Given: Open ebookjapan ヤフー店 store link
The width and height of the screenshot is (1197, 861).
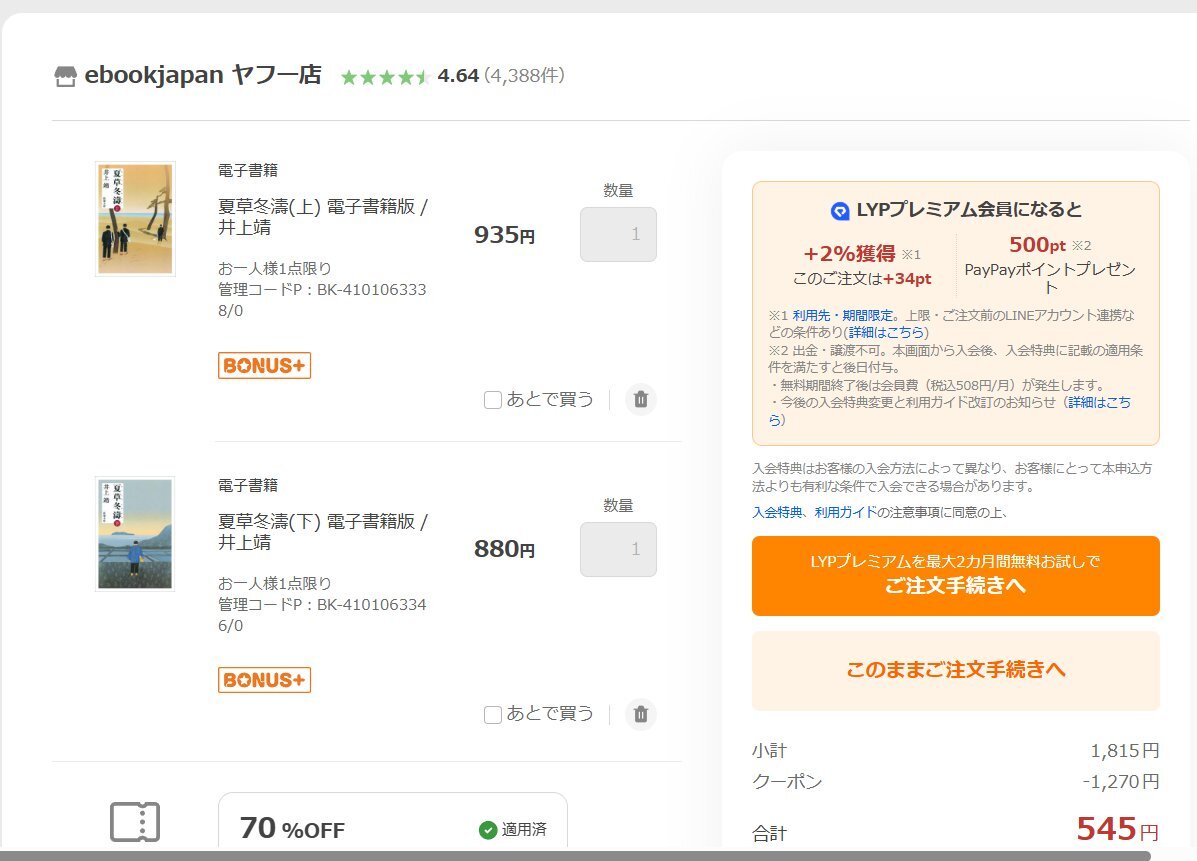Looking at the screenshot, I should [203, 75].
